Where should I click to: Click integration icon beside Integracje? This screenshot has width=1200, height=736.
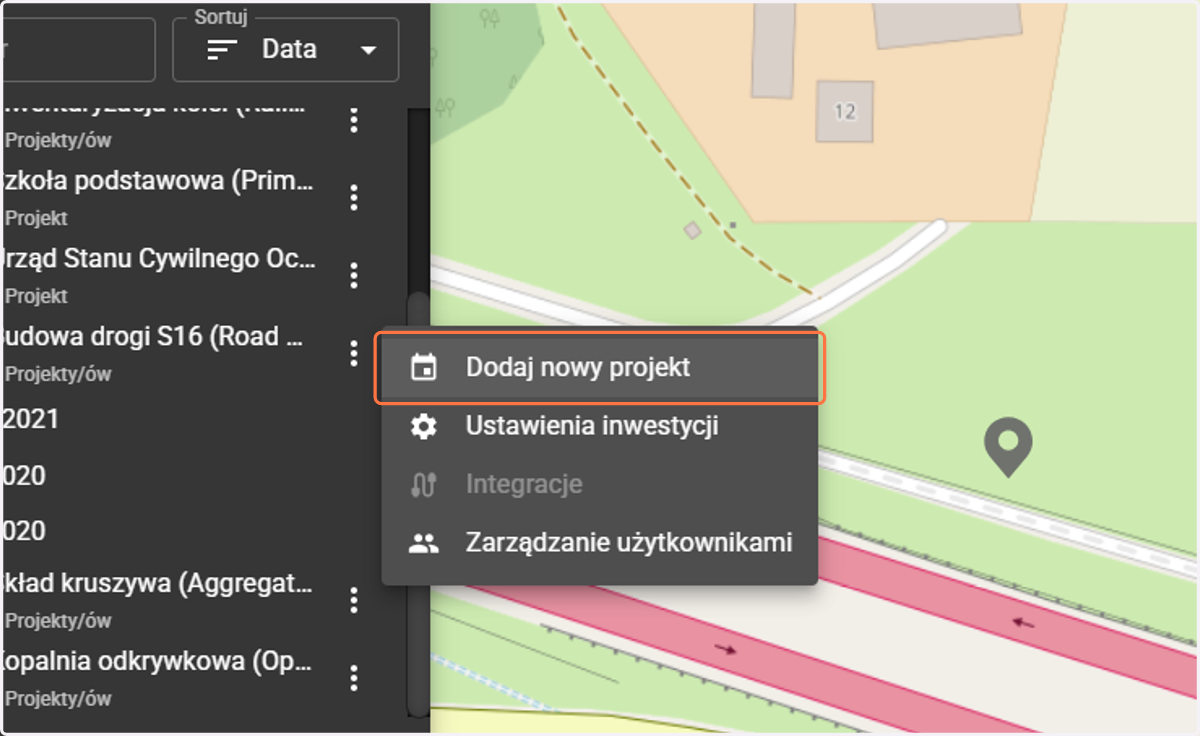pos(424,485)
